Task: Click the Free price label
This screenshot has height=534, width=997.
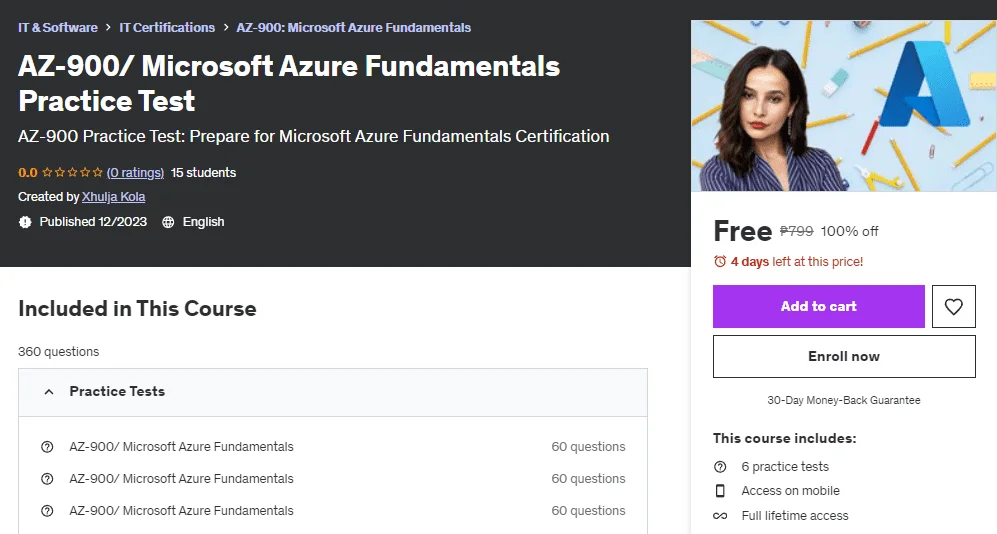Action: tap(743, 231)
